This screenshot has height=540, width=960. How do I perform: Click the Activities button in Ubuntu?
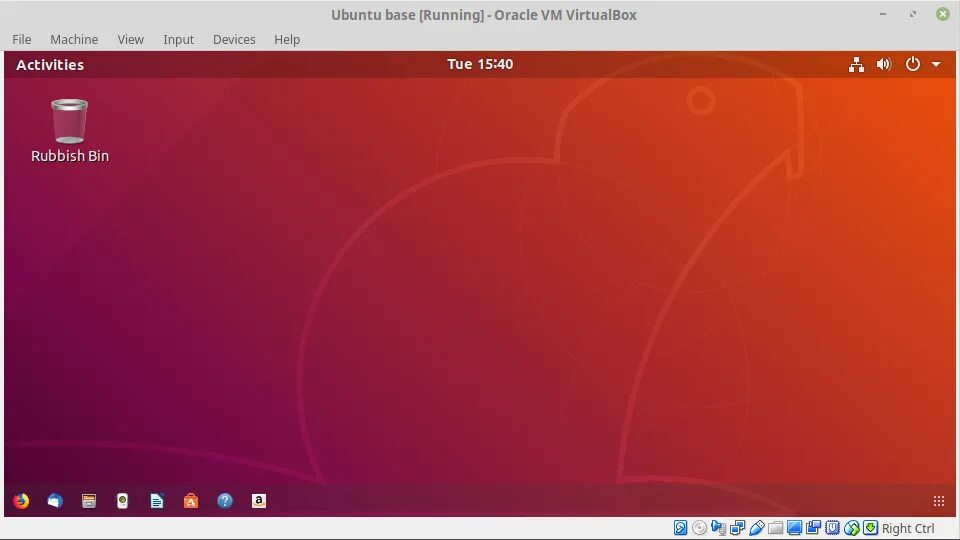pos(50,64)
